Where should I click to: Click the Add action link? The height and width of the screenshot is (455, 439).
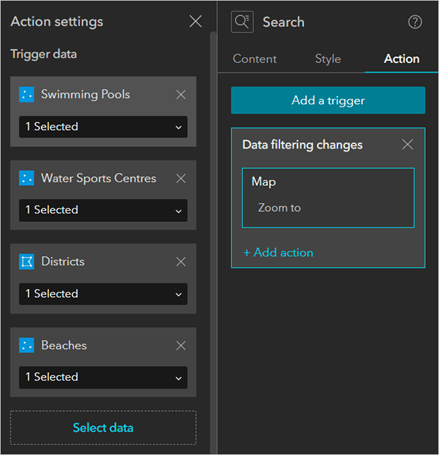278,253
